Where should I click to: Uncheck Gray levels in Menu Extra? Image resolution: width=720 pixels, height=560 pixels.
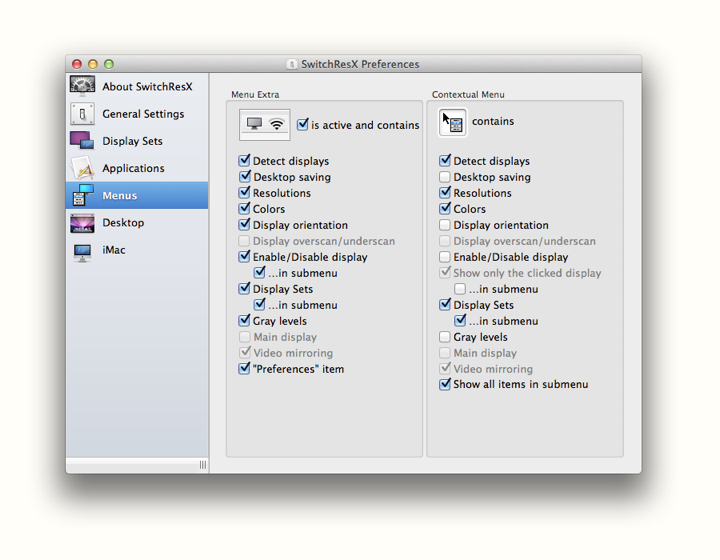pyautogui.click(x=244, y=320)
